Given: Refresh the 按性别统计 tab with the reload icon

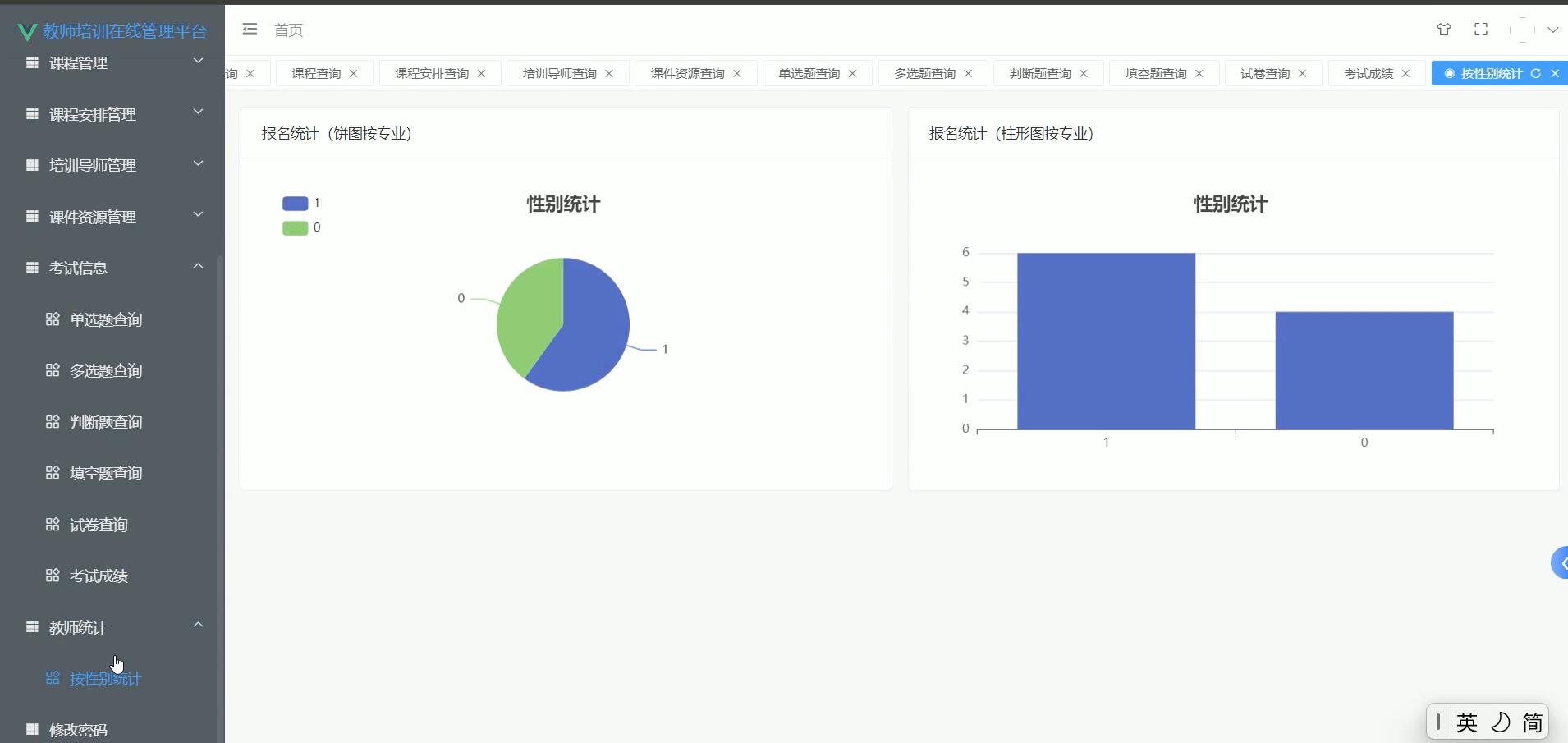Looking at the screenshot, I should 1536,73.
